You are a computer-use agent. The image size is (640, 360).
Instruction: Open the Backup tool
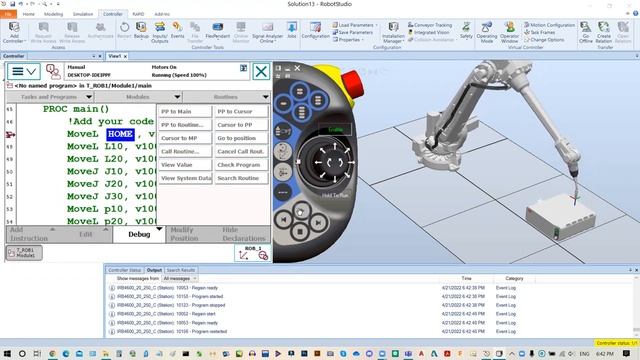tap(141, 31)
